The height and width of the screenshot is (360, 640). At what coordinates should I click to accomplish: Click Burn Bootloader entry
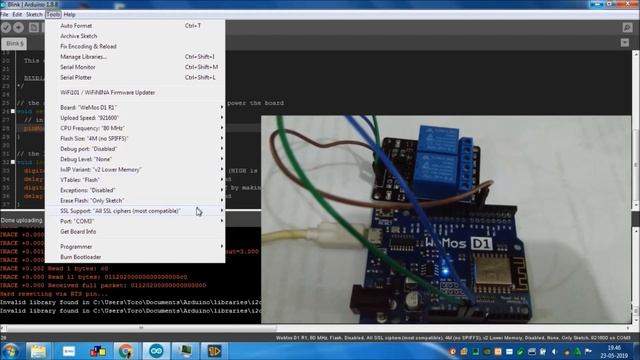click(135, 257)
